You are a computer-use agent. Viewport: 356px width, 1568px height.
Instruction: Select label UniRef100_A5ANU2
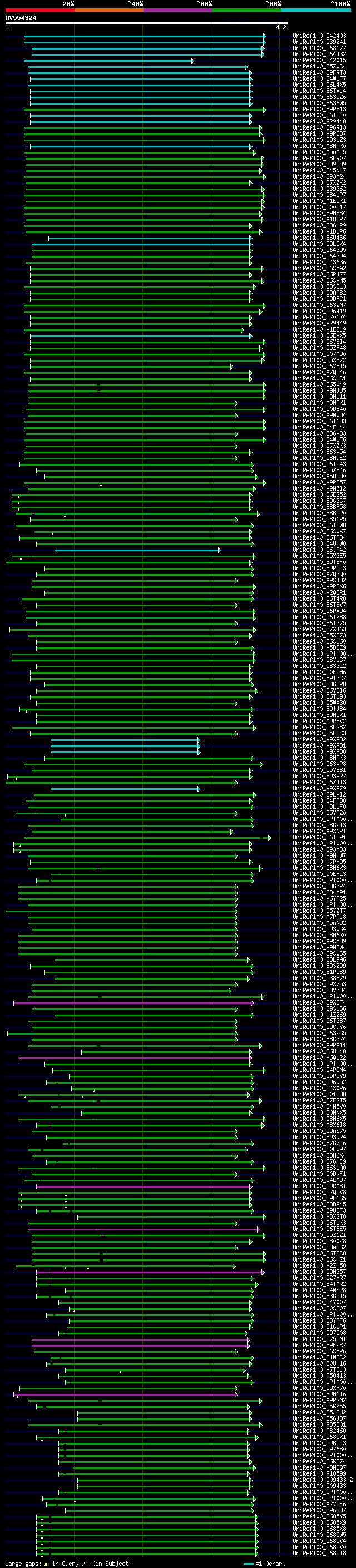click(x=319, y=923)
